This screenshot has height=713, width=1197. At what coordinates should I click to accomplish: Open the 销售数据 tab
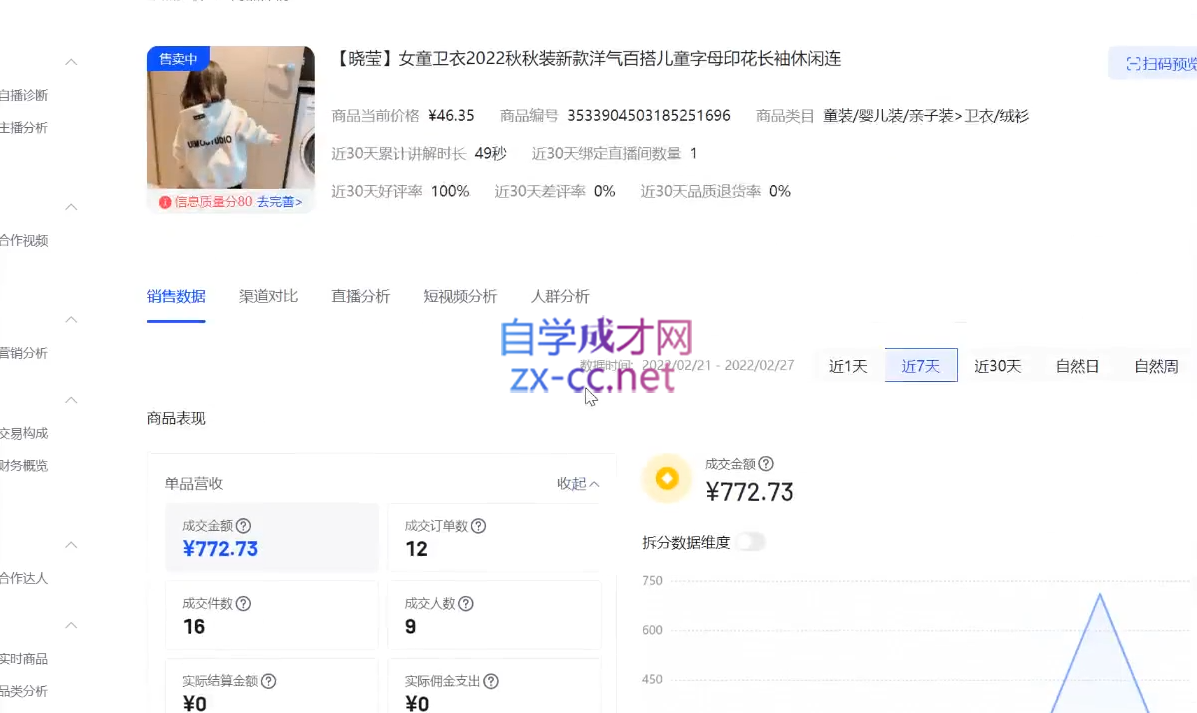tap(176, 296)
